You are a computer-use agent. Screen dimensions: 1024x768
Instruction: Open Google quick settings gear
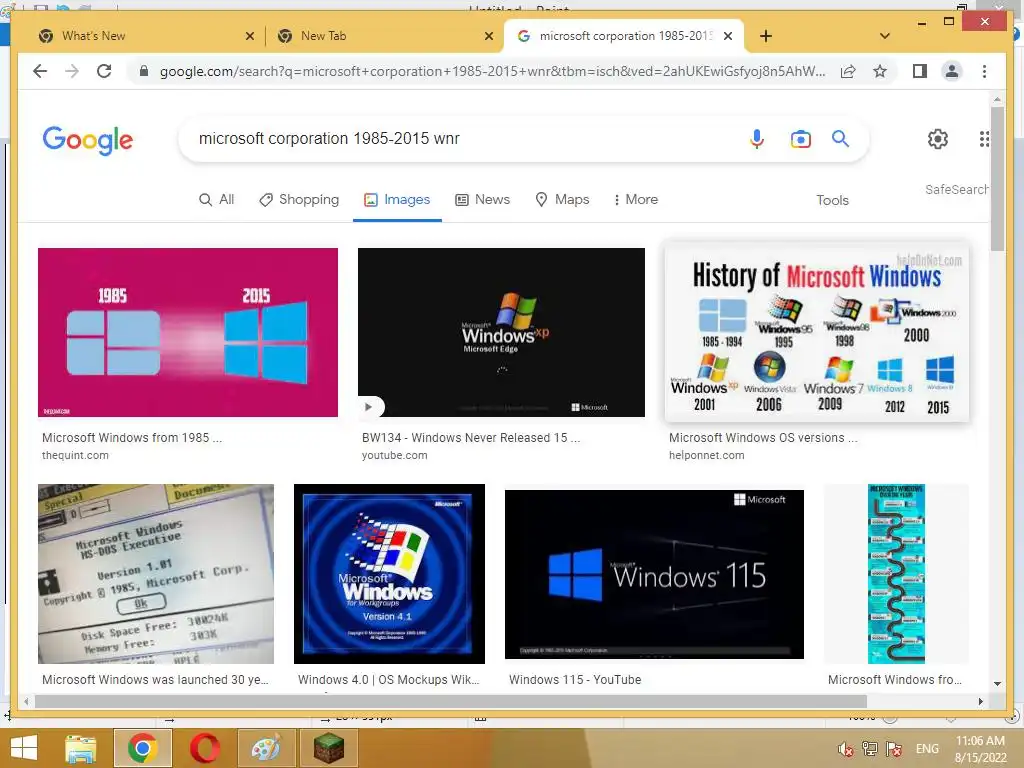click(x=938, y=138)
